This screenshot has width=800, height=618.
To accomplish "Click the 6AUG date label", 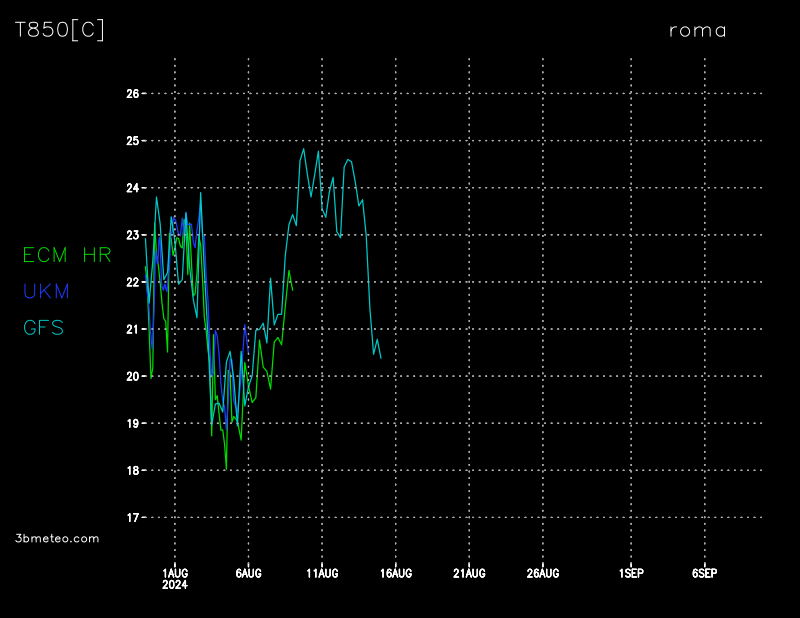I will (248, 573).
